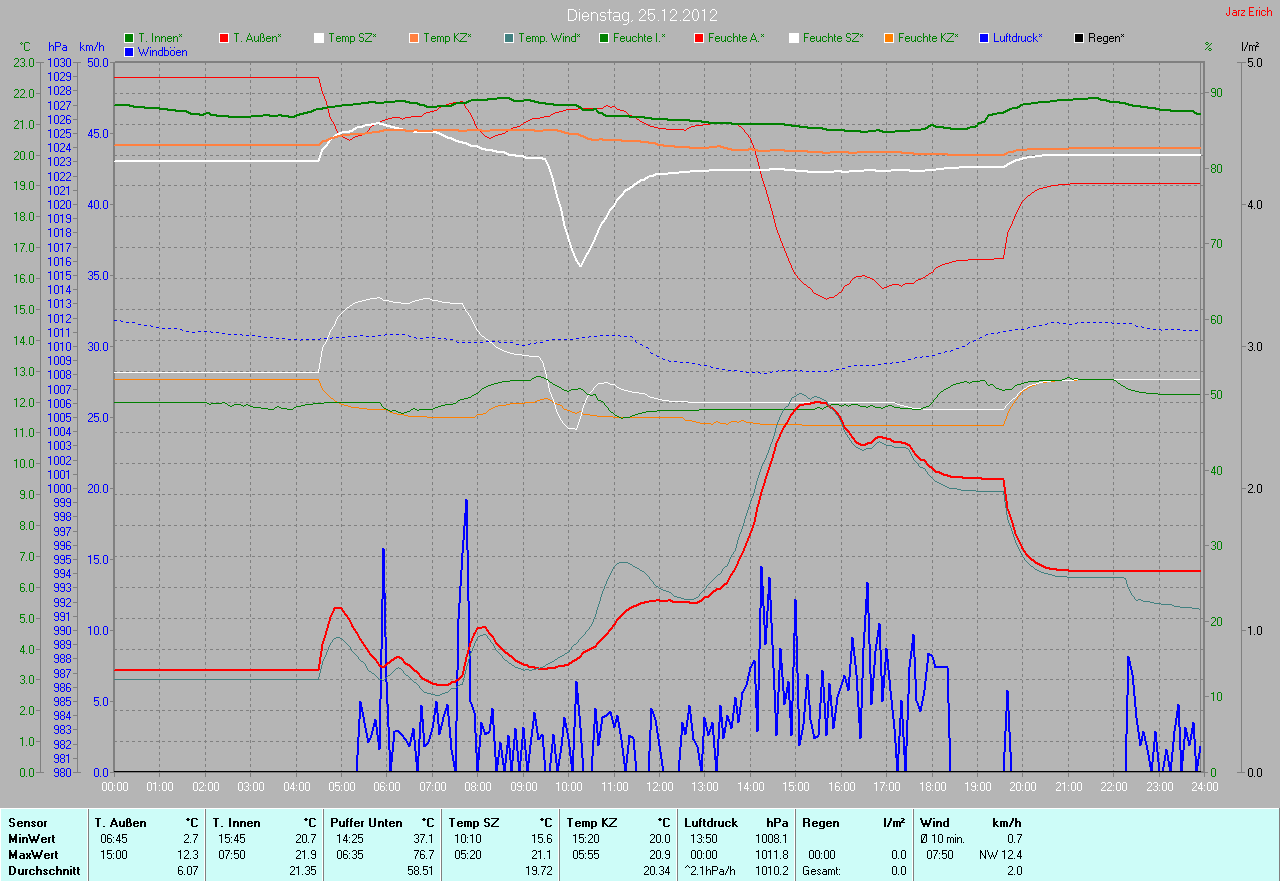Screen dimensions: 1280x881
Task: Click the green T. Innen legend swatch
Action: tap(129, 38)
